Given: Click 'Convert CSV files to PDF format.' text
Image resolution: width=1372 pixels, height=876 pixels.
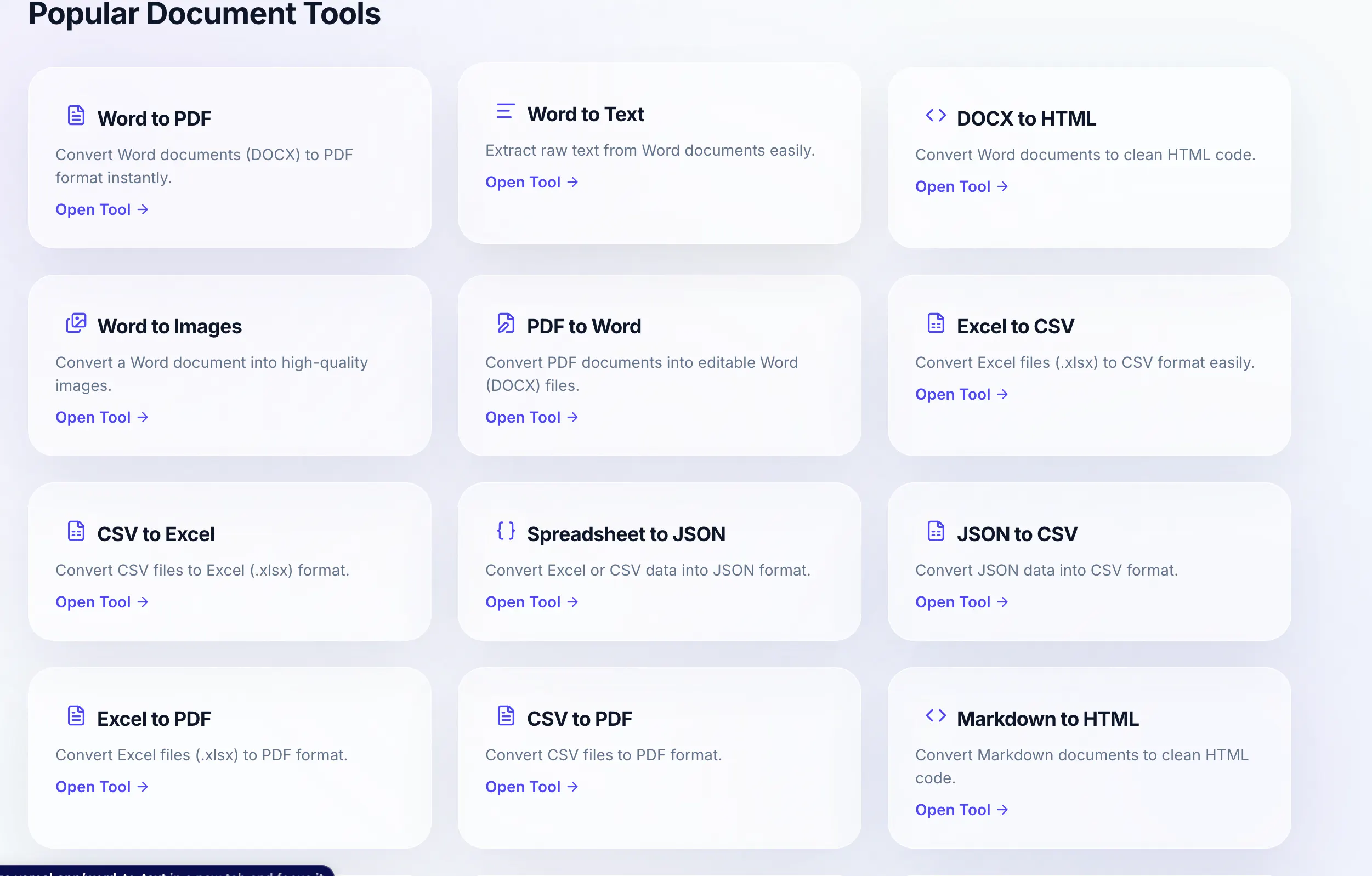Looking at the screenshot, I should tap(603, 755).
